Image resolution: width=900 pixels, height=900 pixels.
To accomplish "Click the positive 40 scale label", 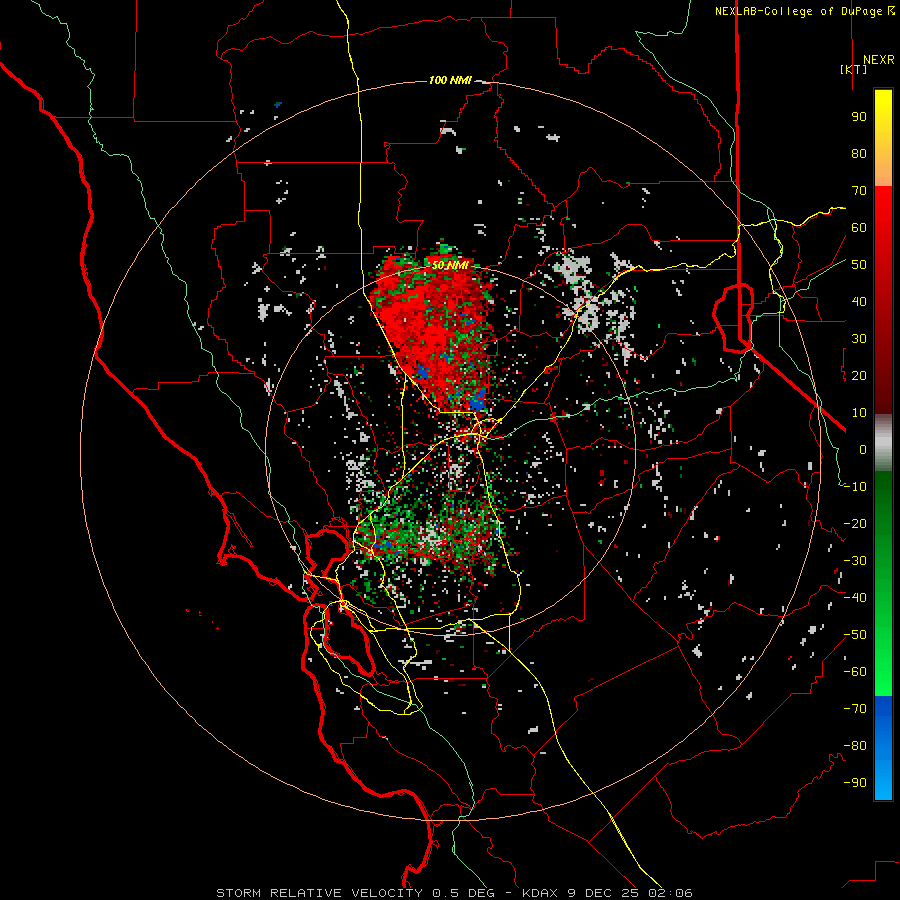I will 859,302.
